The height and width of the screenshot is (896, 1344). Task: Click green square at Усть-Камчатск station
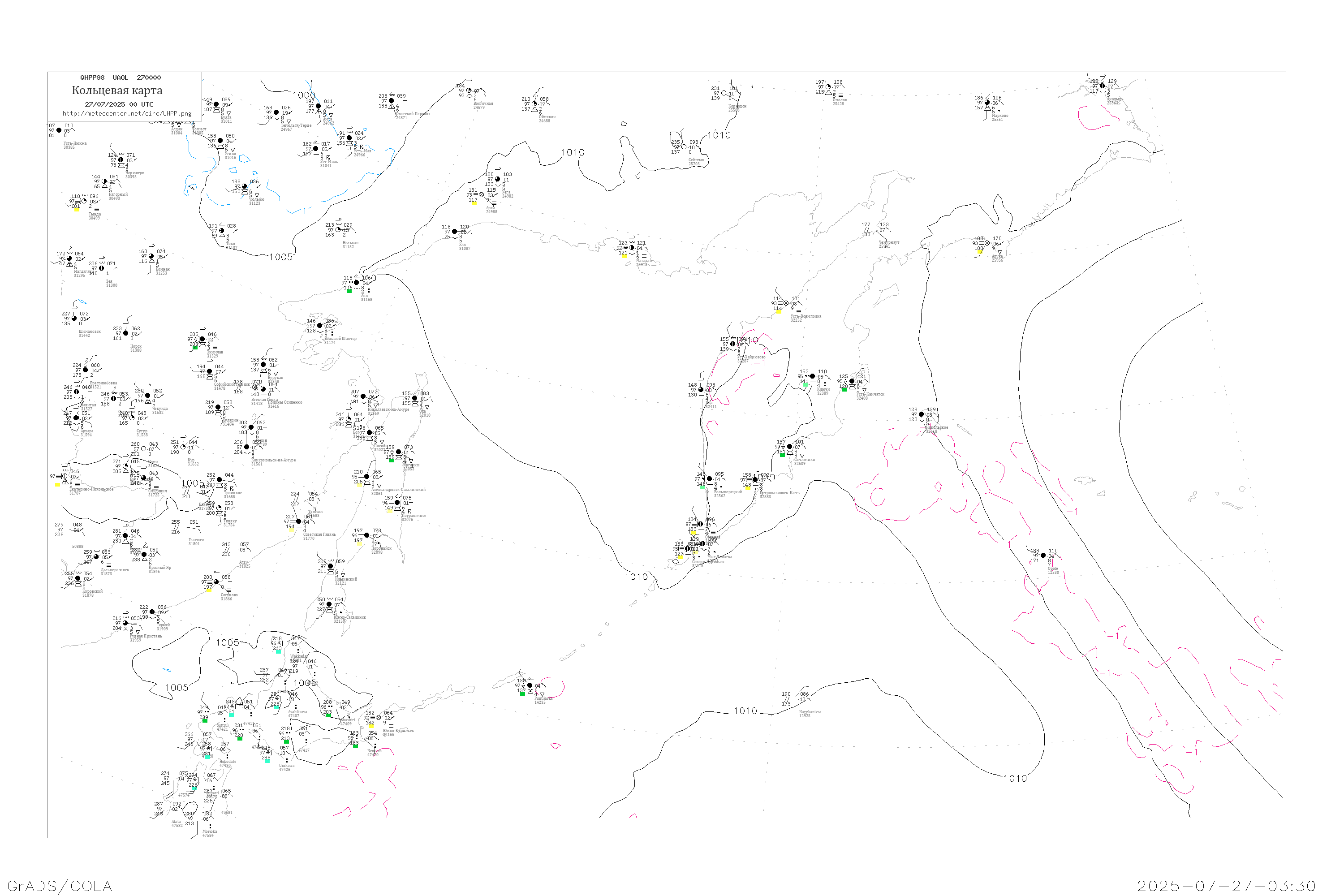(844, 389)
